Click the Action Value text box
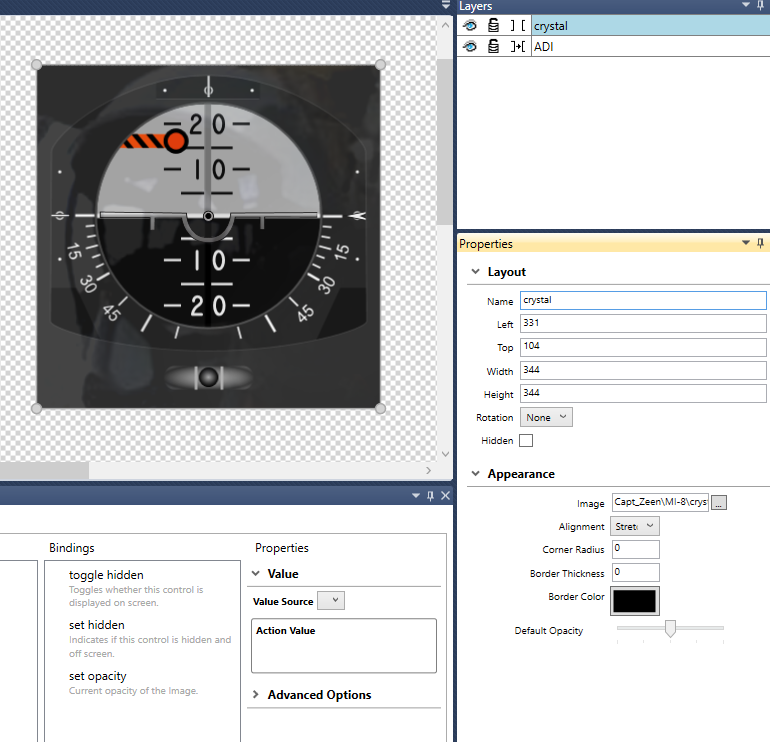The width and height of the screenshot is (770, 742). [x=344, y=645]
